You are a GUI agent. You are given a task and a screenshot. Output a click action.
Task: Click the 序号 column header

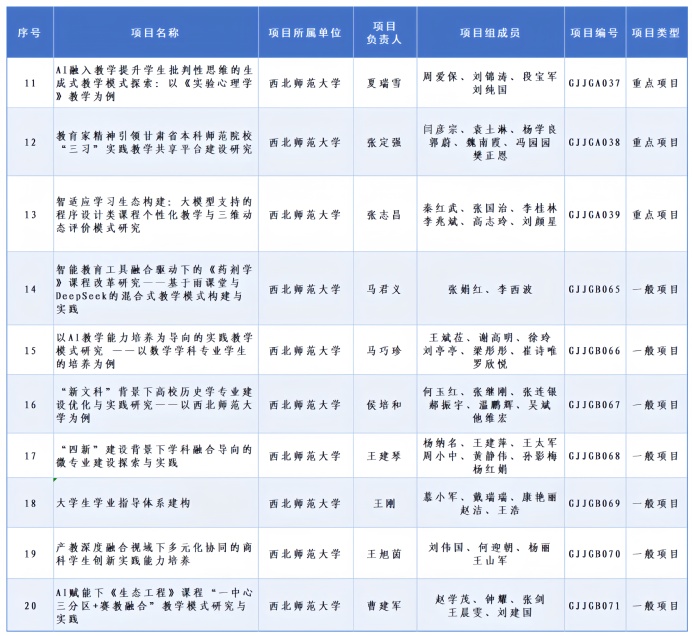29,33
